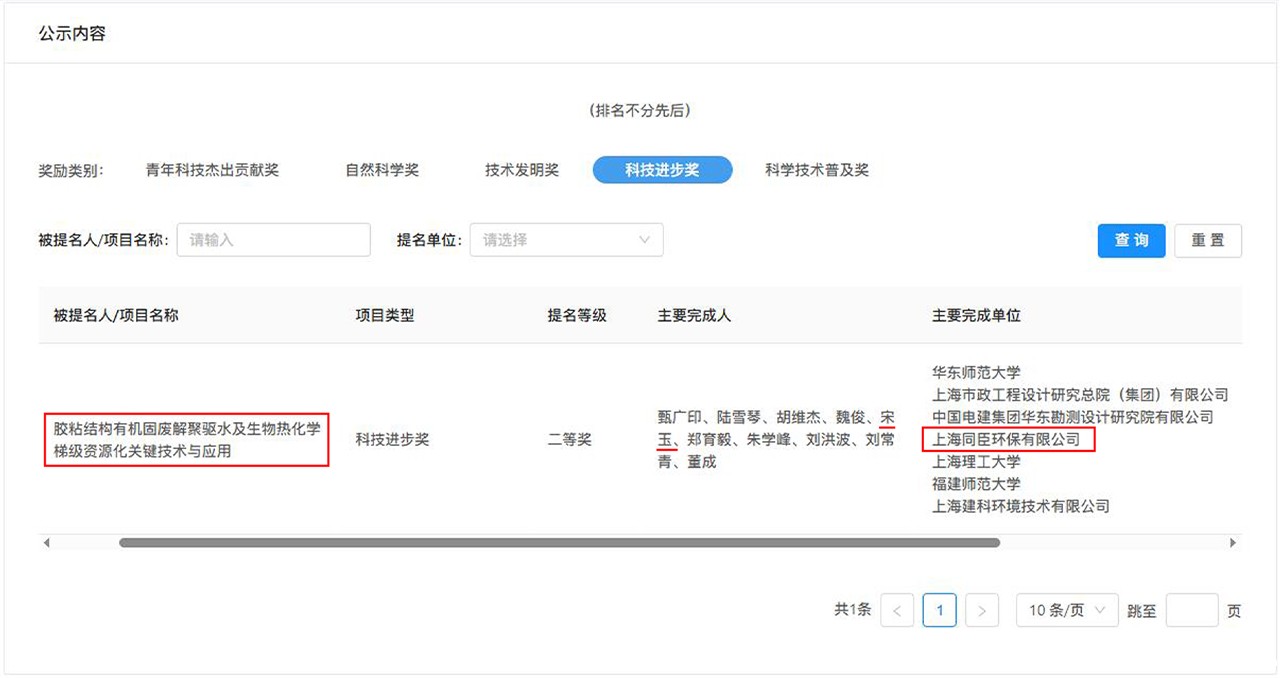Viewport: 1280px width, 678px height.
Task: Focus the 被提名人/项目名称 input field
Action: pos(273,240)
